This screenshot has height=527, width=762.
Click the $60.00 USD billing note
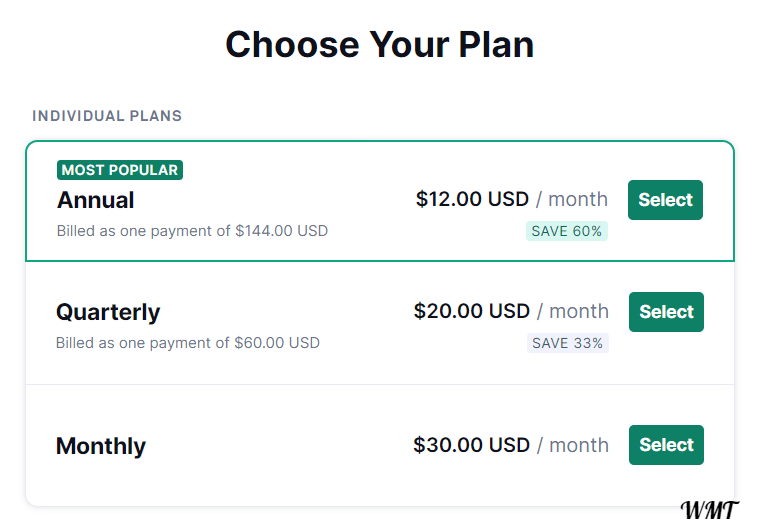tap(188, 343)
